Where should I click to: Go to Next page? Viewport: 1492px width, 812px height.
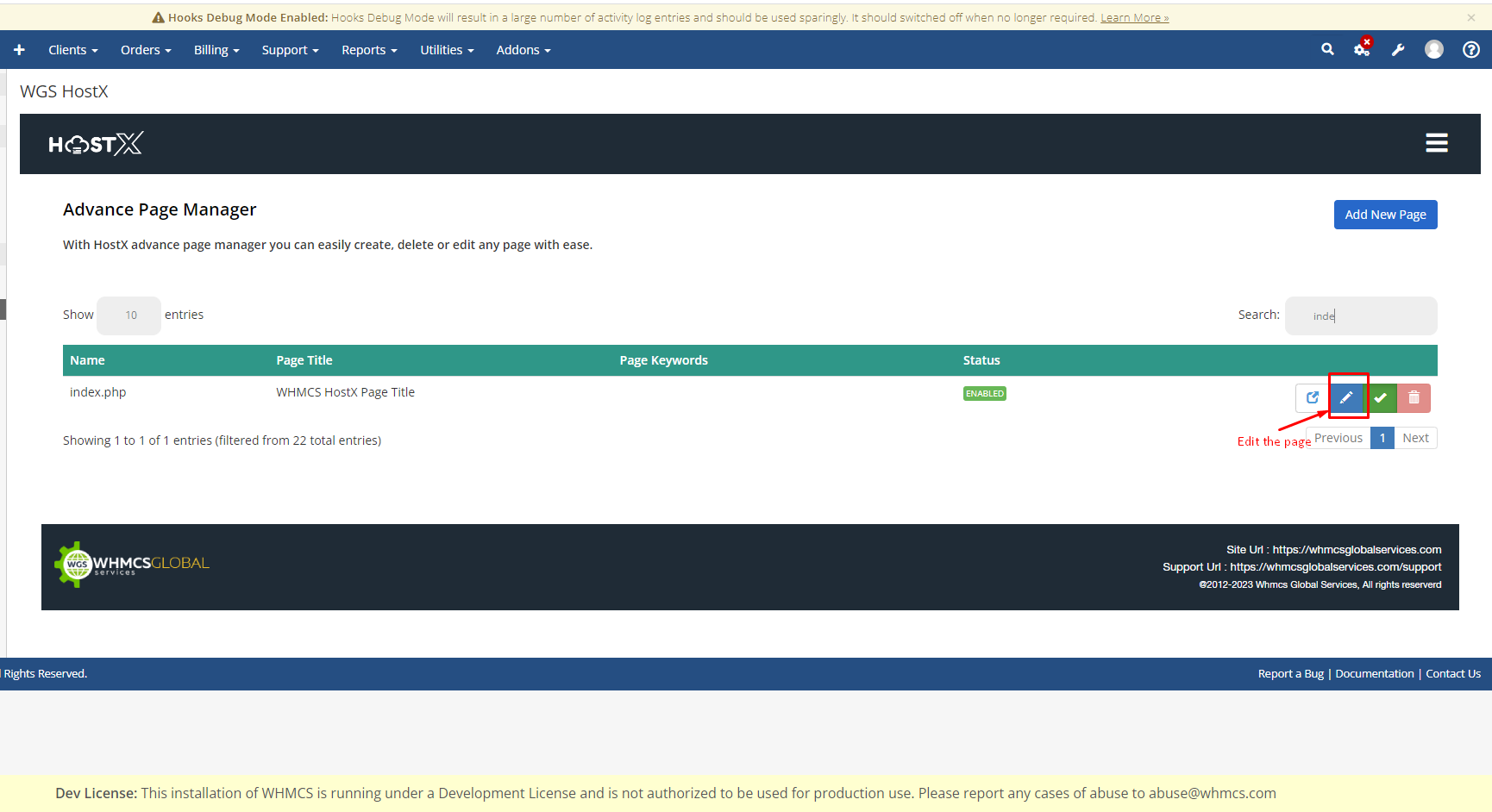(x=1415, y=438)
